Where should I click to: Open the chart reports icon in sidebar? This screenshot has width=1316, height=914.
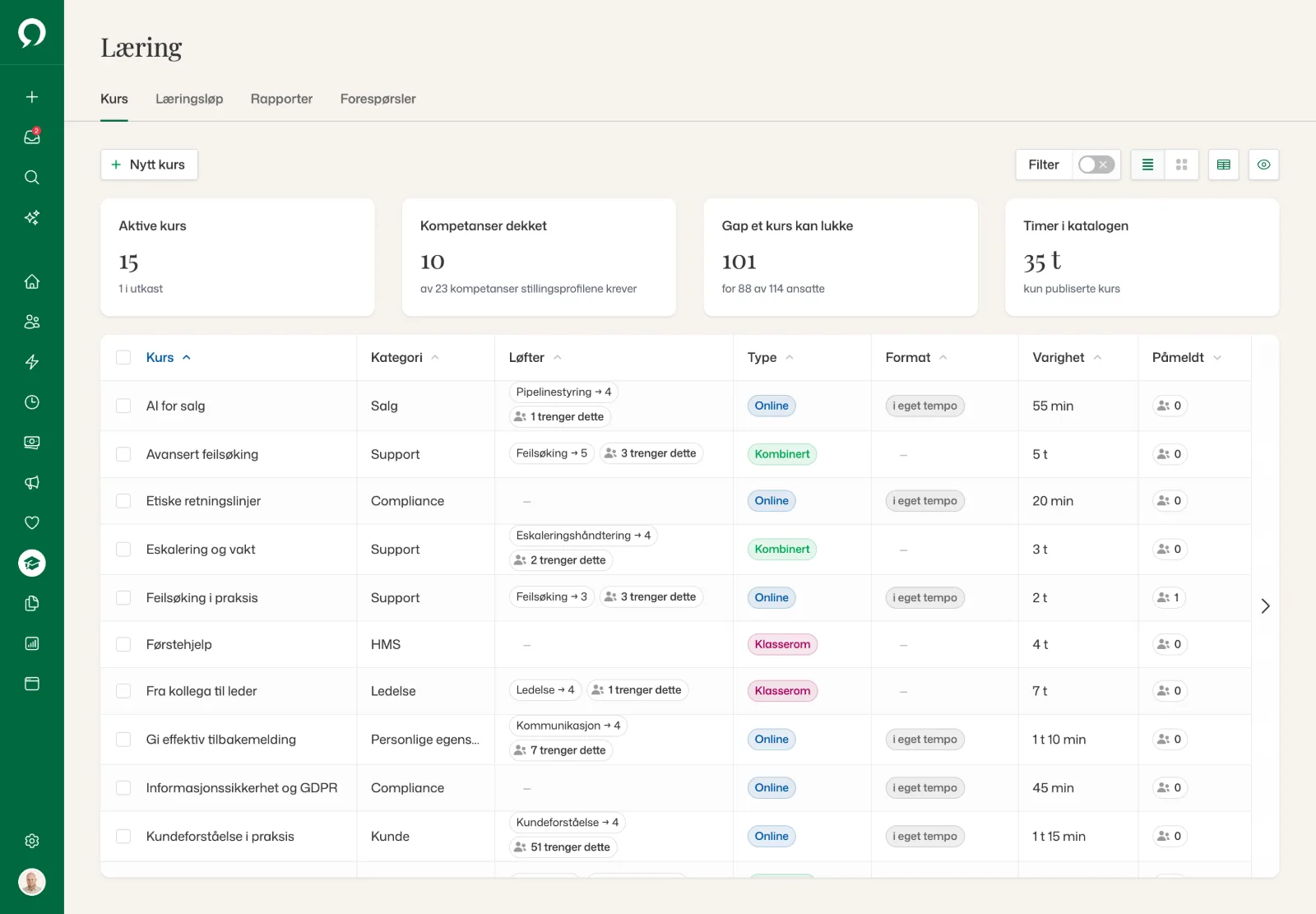pos(32,643)
